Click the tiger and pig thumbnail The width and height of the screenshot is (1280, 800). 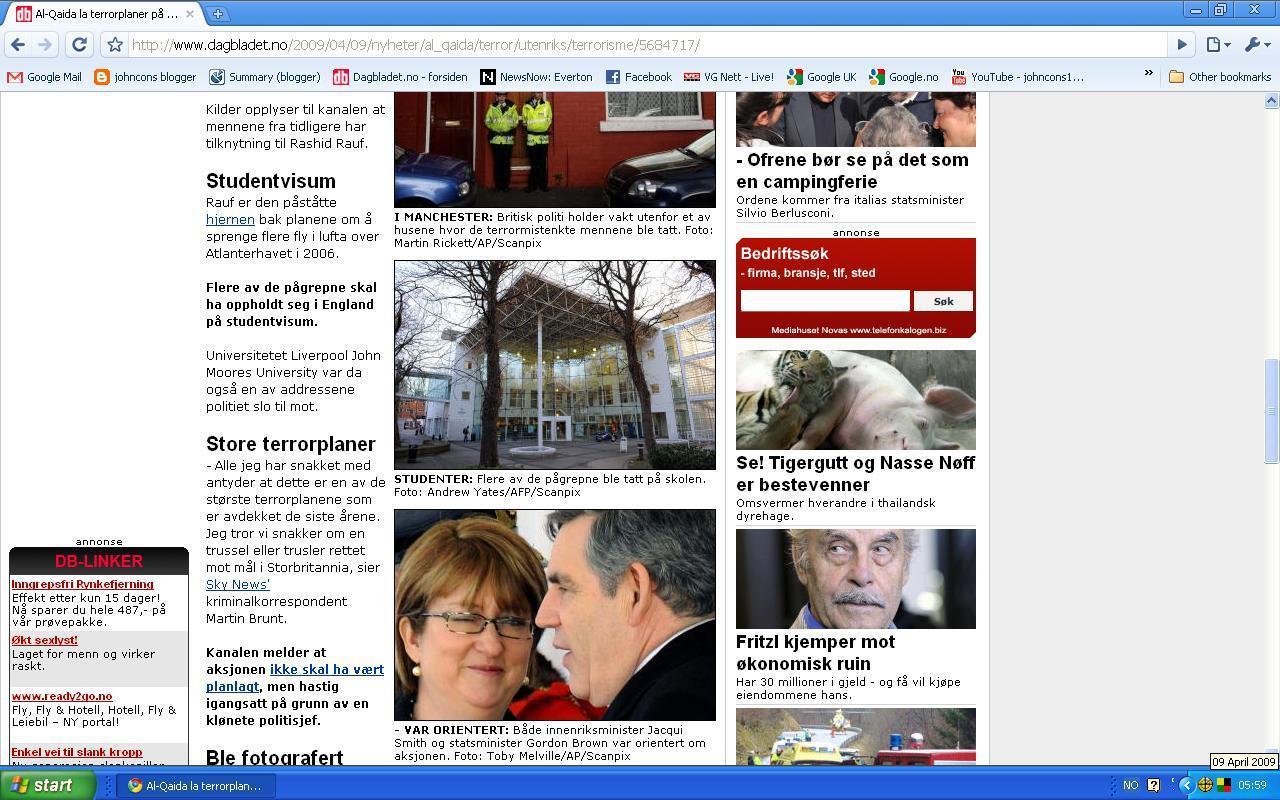[x=855, y=400]
